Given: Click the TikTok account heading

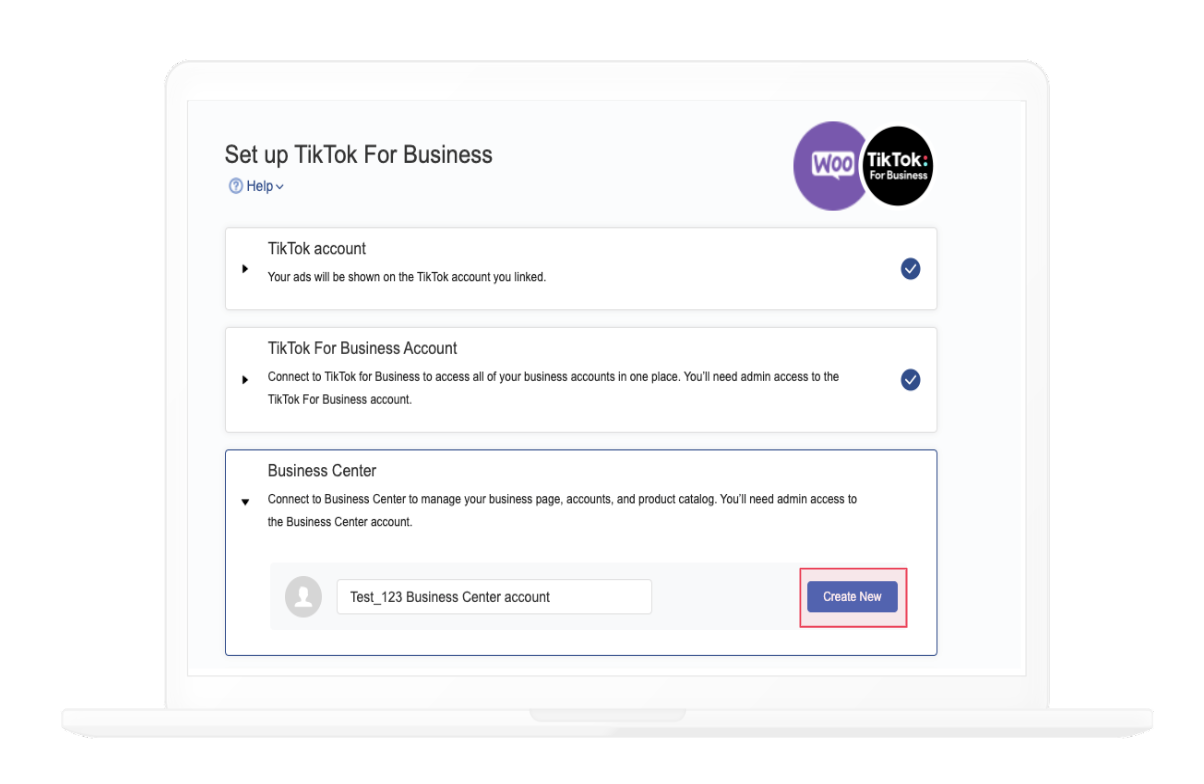Looking at the screenshot, I should point(317,248).
